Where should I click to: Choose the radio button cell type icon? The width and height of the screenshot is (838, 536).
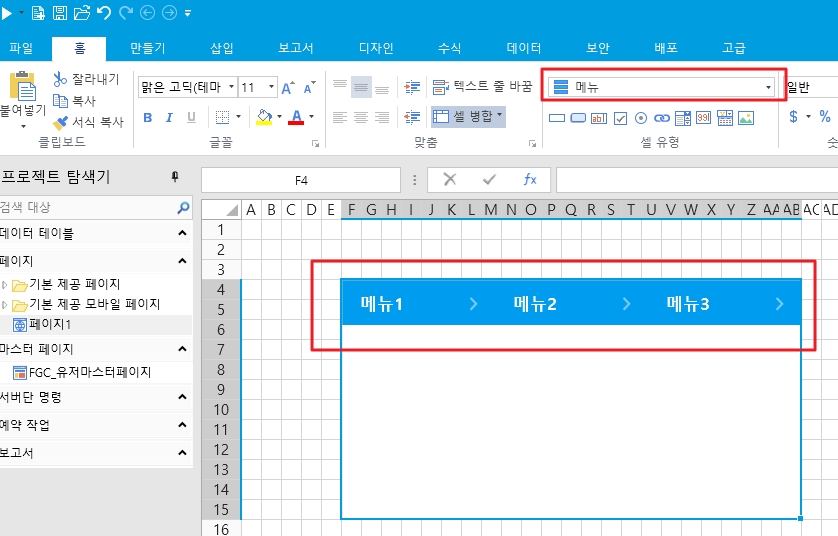641,118
